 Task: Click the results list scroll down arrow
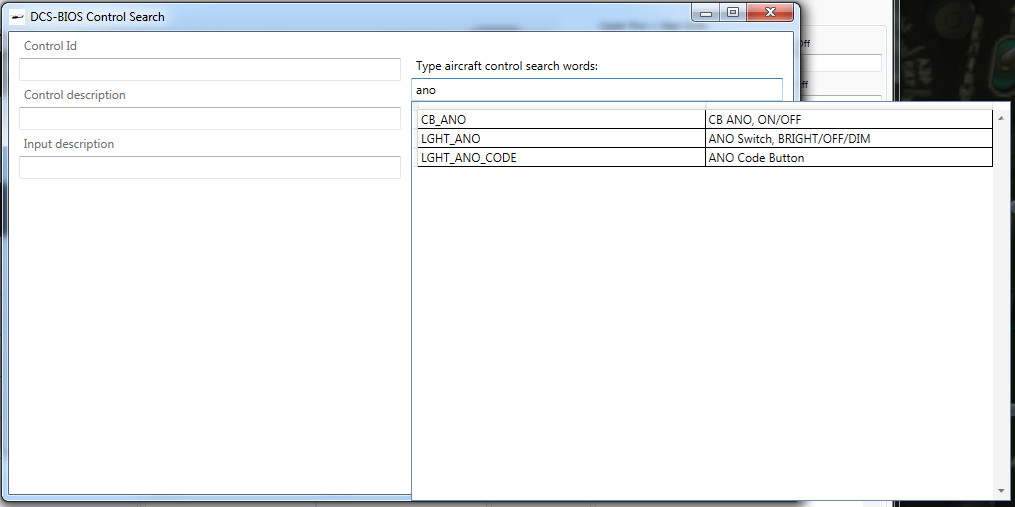tap(1001, 491)
